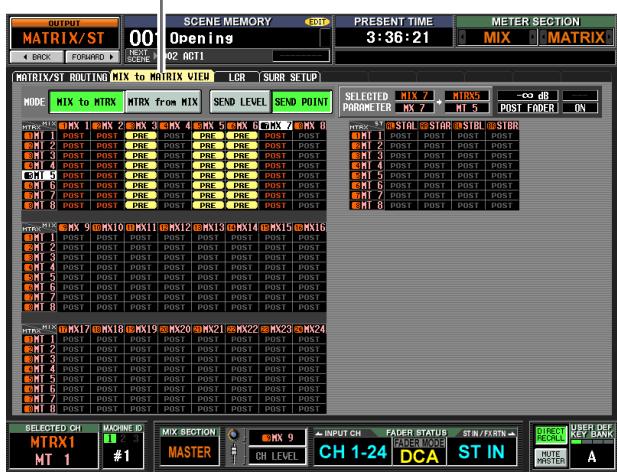Screen dimensions: 617x473
Task: Select the STBR stereo column header
Action: click(x=502, y=126)
